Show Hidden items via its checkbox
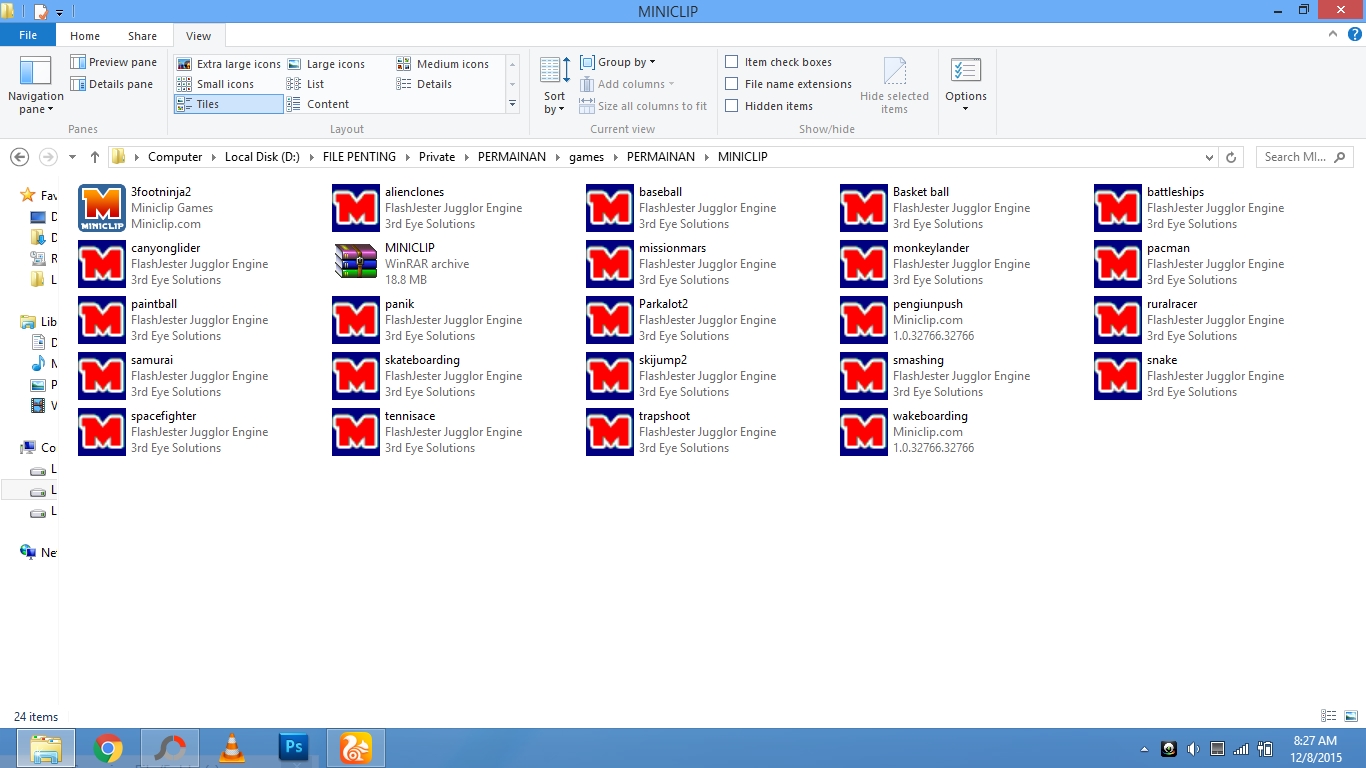Screen dimensions: 1366x768 733,106
